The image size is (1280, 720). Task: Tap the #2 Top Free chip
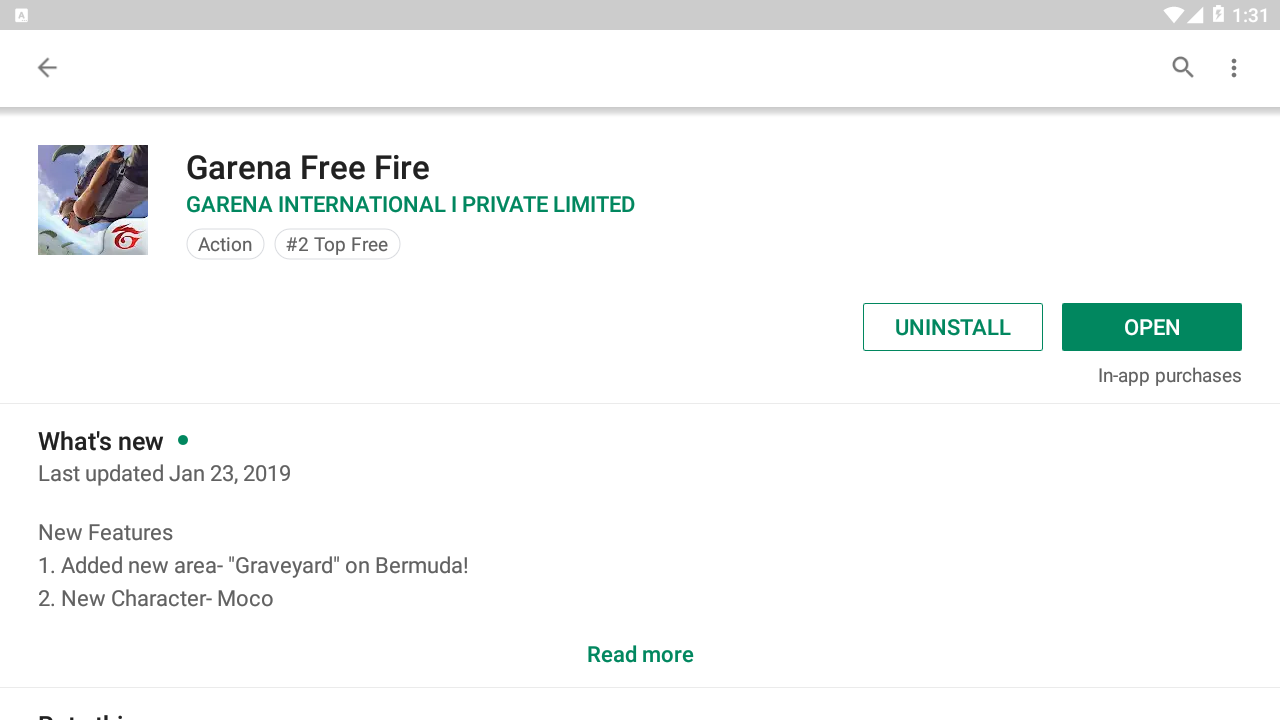click(x=337, y=245)
